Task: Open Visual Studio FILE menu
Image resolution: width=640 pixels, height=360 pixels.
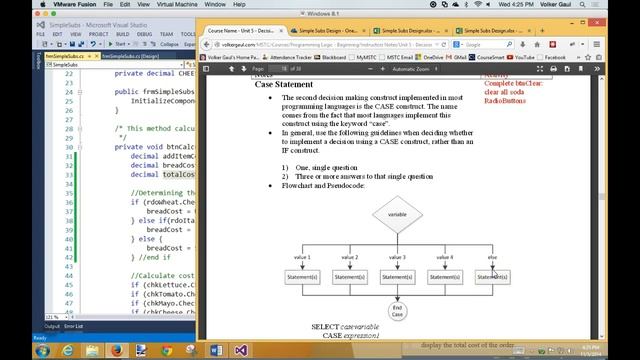Action: tap(40, 34)
